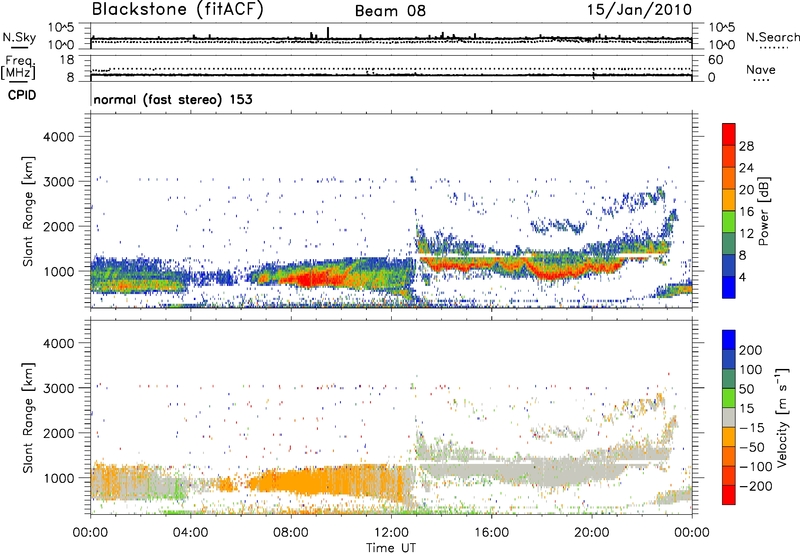800x554 pixels.
Task: Select the "16" label on Power colorbar
Action: coord(746,212)
